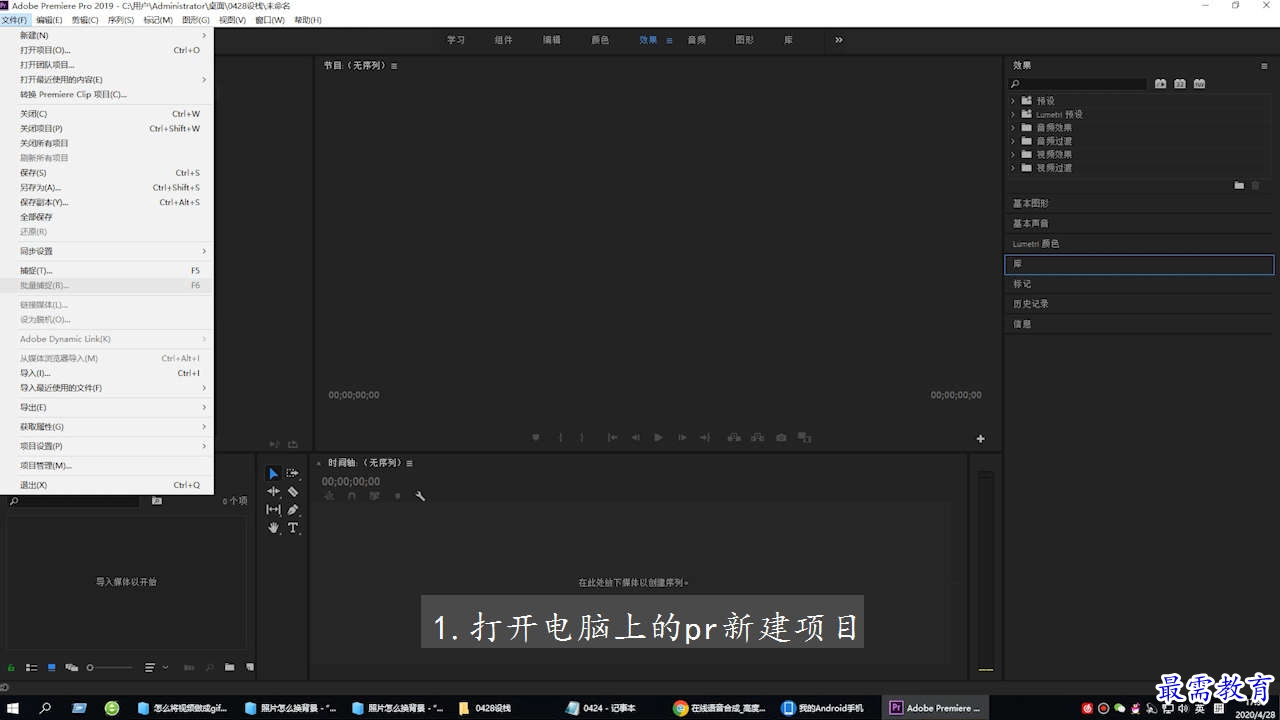Viewport: 1280px width, 720px height.
Task: Show more workspaces with double chevron
Action: [x=839, y=40]
